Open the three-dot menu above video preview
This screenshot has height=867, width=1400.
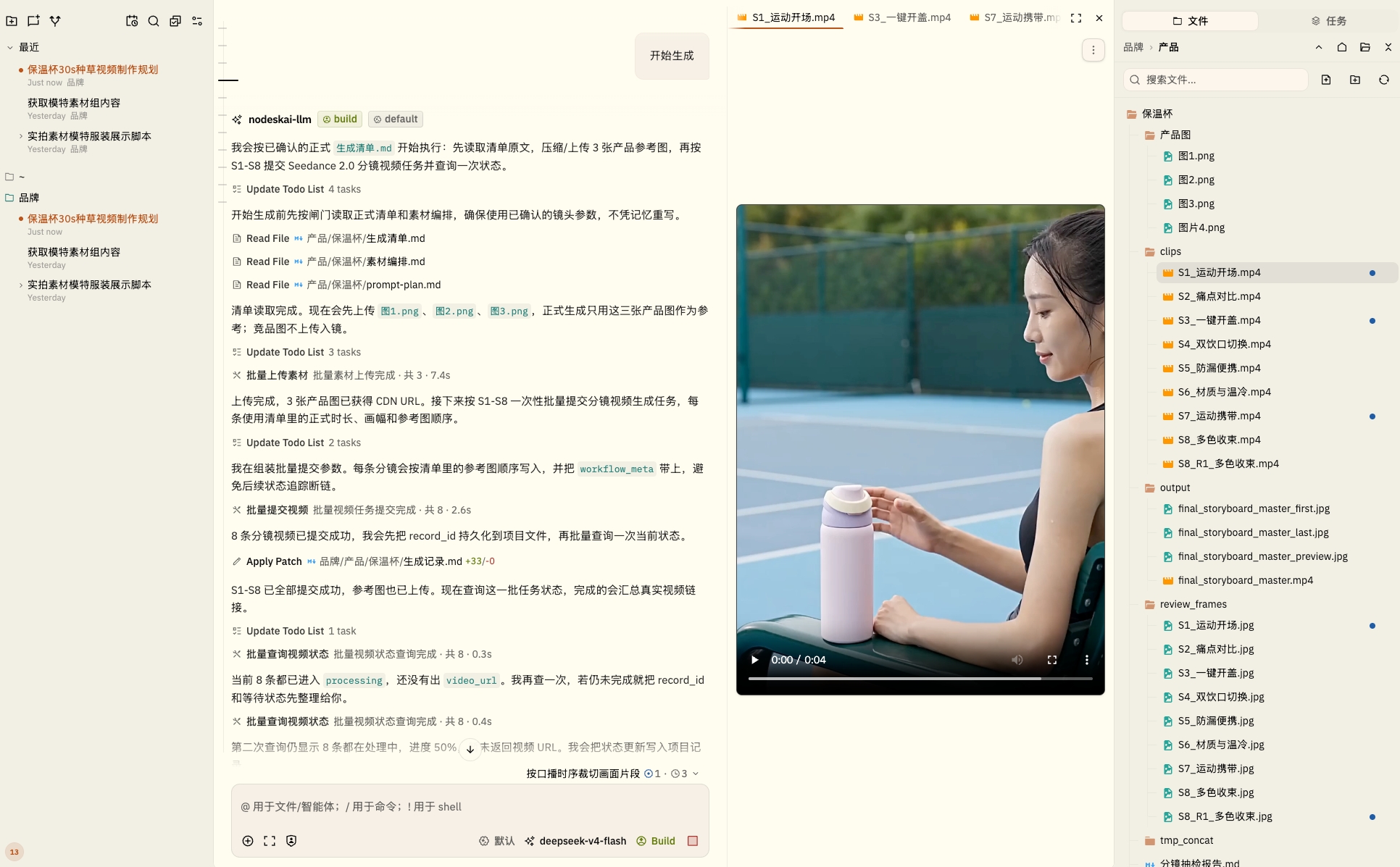1093,50
